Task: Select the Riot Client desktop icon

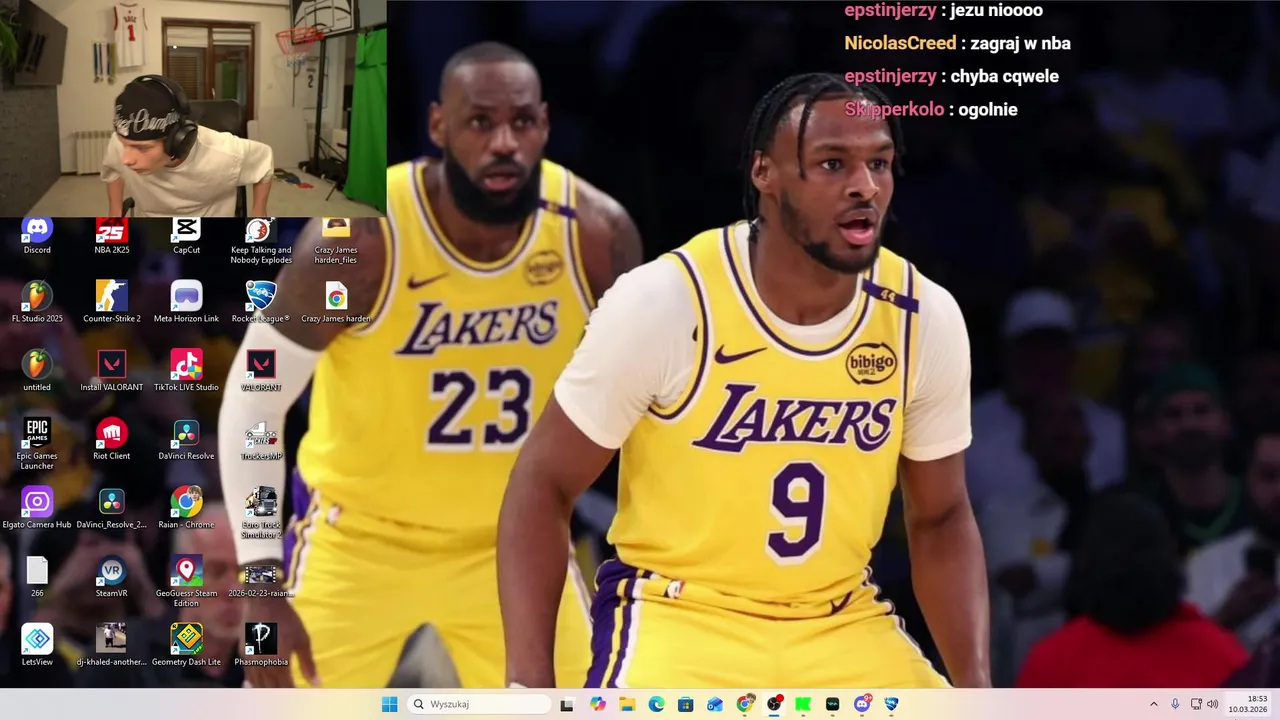Action: pos(111,439)
